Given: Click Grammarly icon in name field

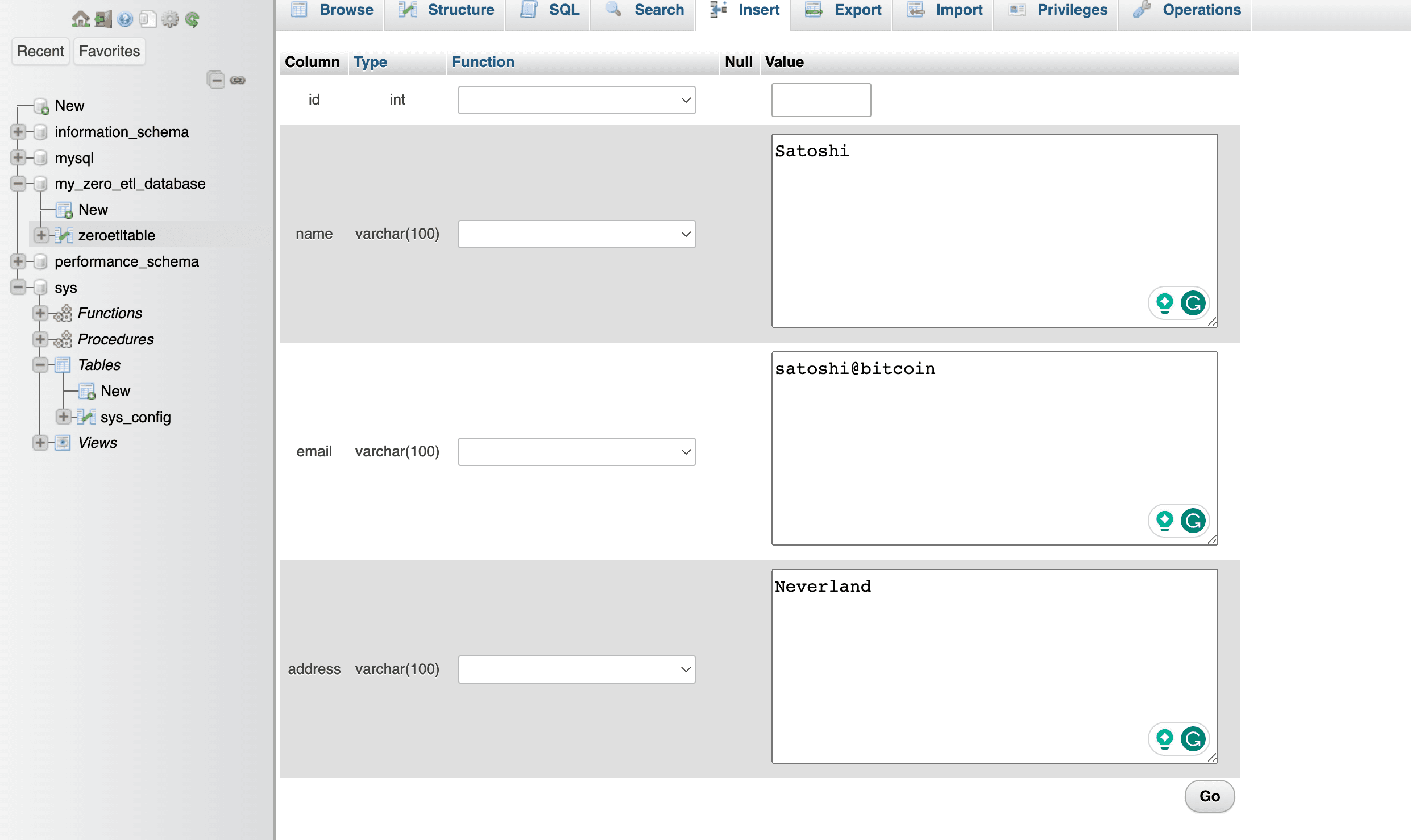Looking at the screenshot, I should 1193,303.
